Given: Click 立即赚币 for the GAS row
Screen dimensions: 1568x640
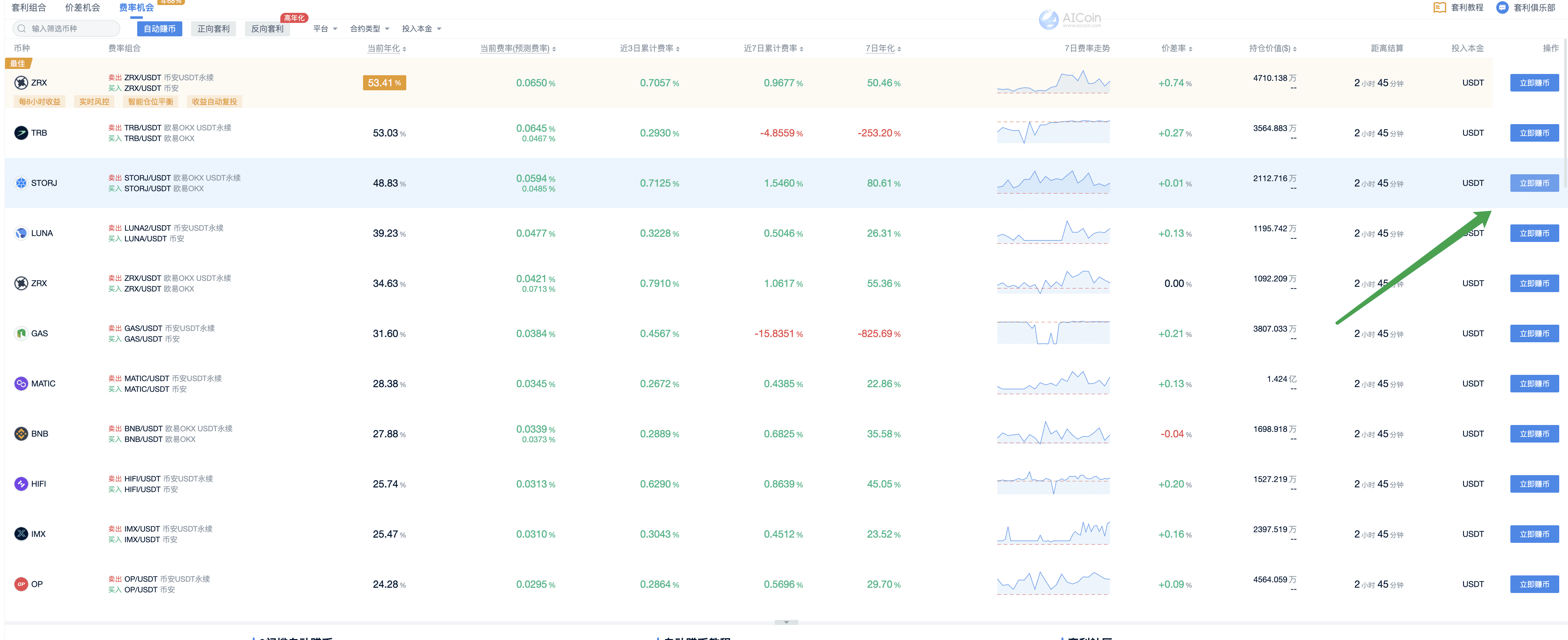Looking at the screenshot, I should pos(1534,333).
